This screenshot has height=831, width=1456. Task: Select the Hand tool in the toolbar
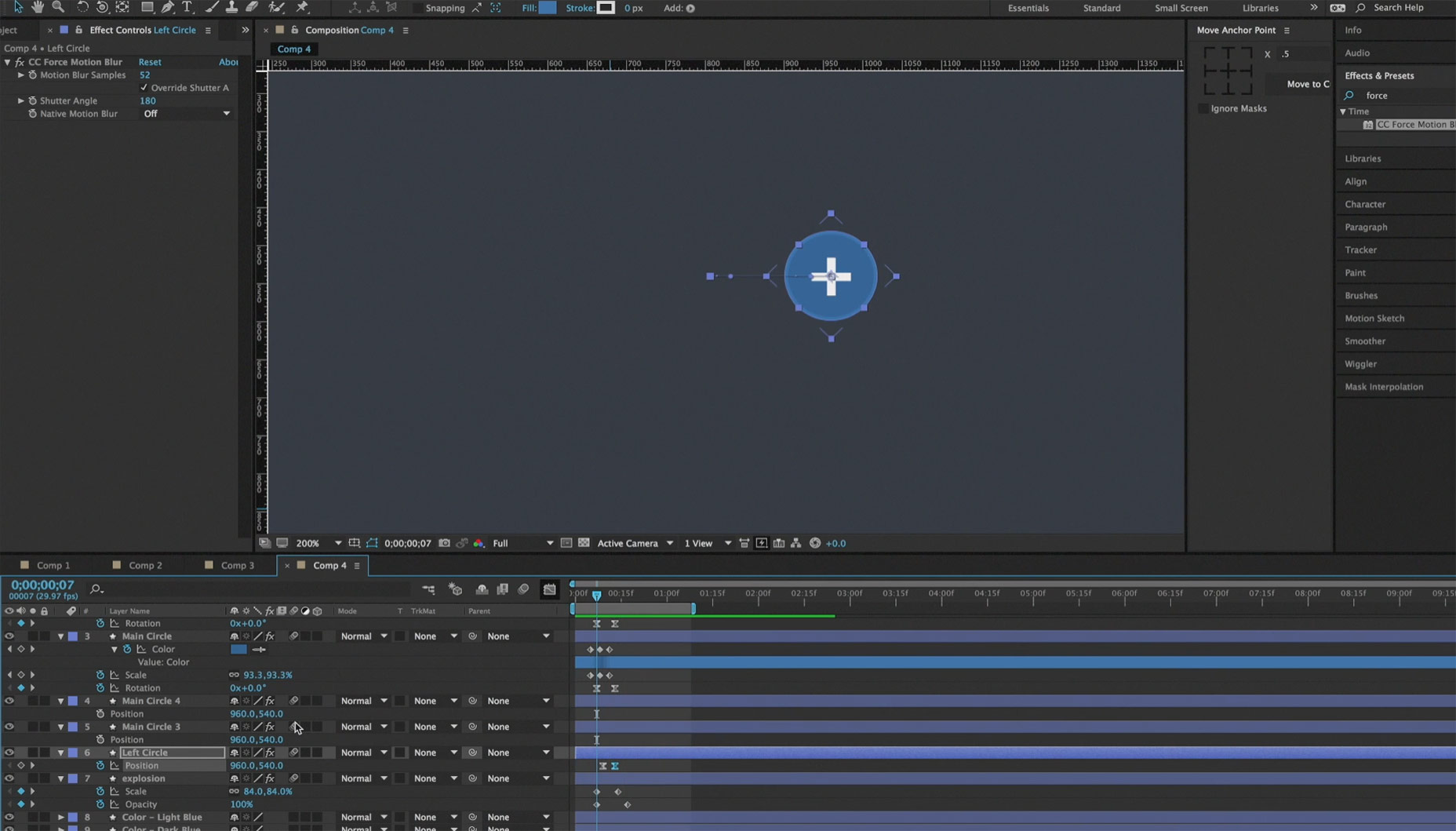point(38,7)
